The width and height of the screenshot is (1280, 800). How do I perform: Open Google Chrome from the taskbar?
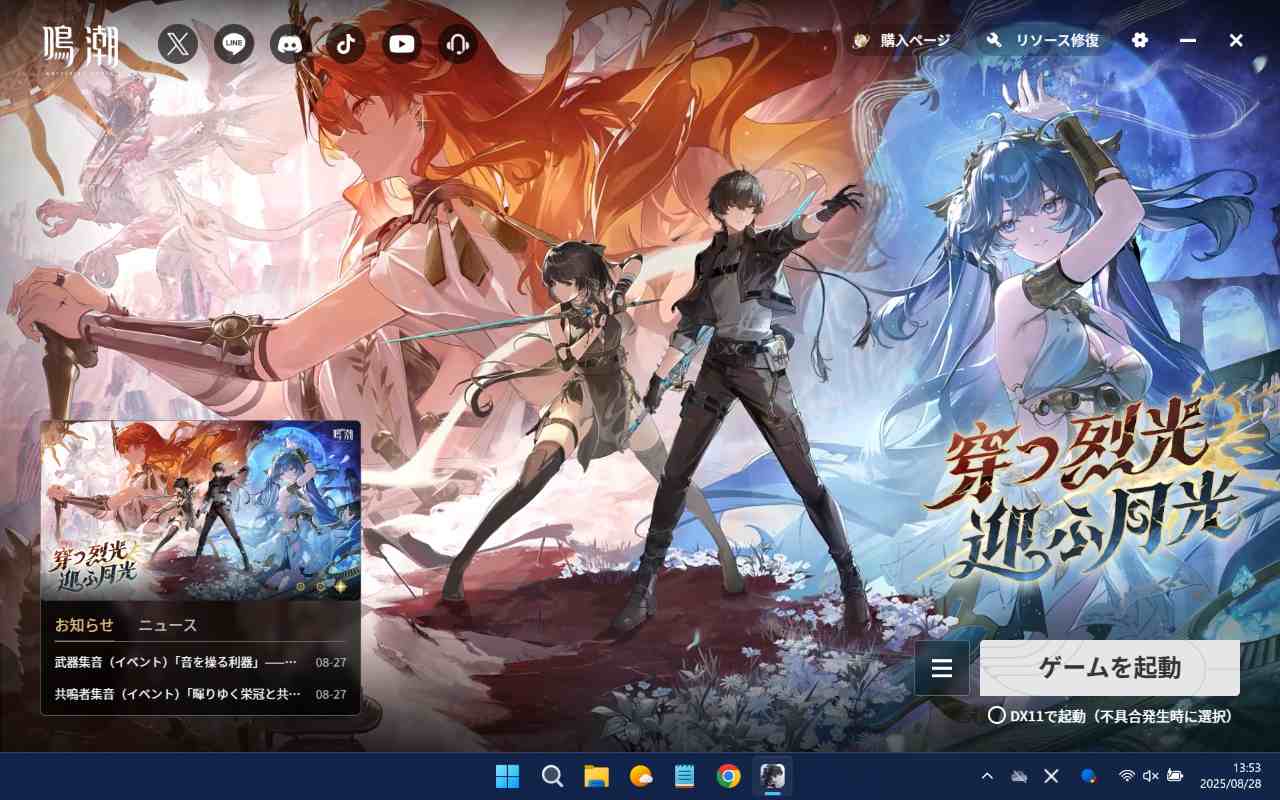pos(728,776)
